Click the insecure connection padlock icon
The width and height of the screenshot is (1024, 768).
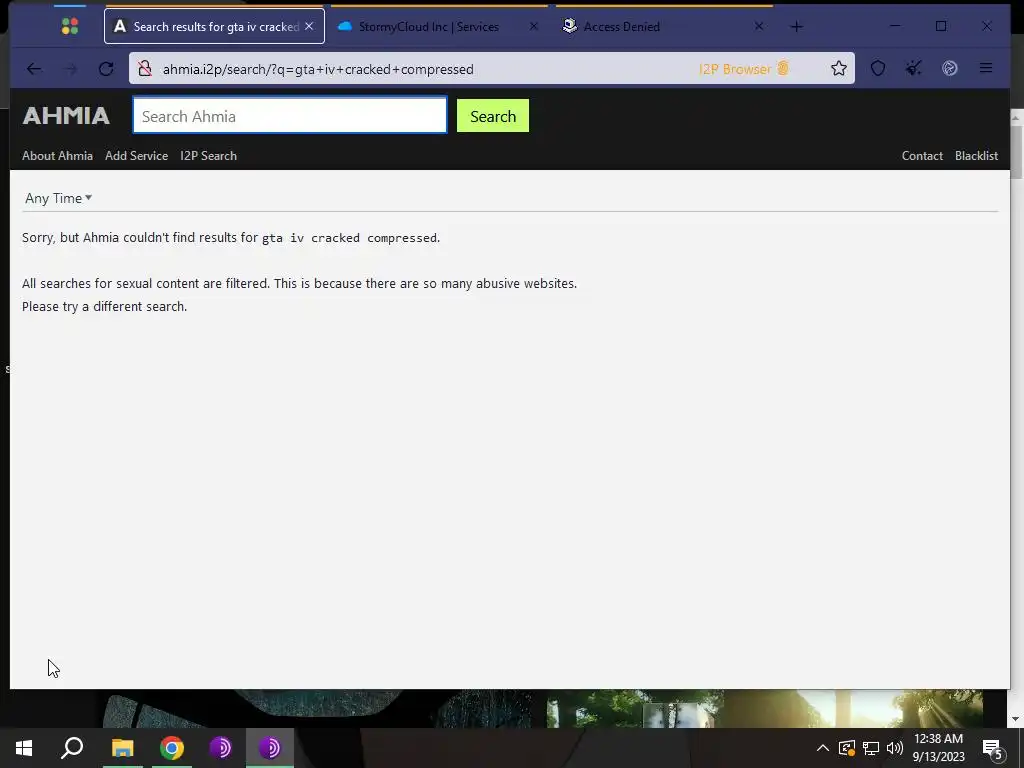coord(145,69)
